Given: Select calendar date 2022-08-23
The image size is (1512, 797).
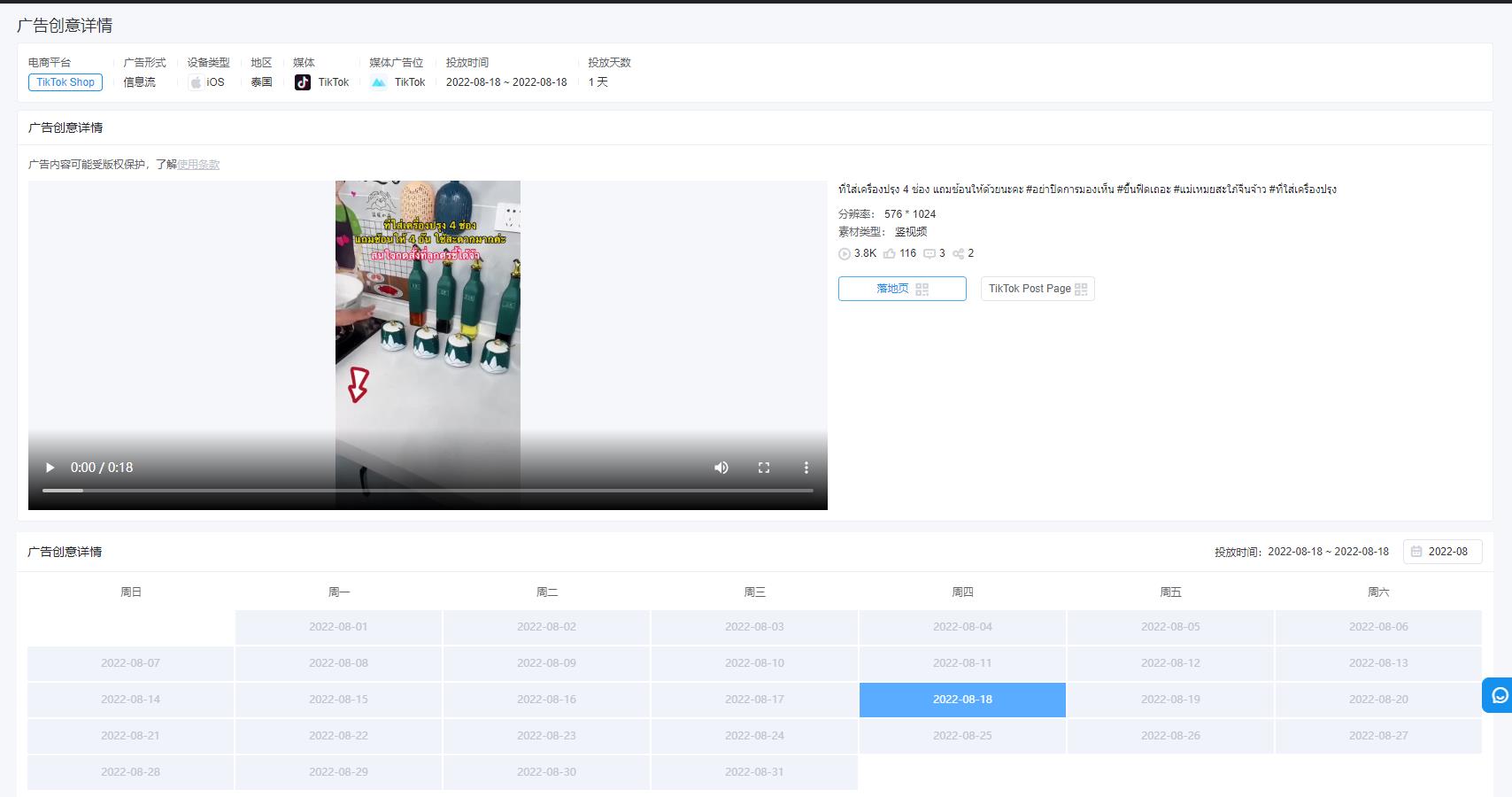Looking at the screenshot, I should [x=546, y=736].
